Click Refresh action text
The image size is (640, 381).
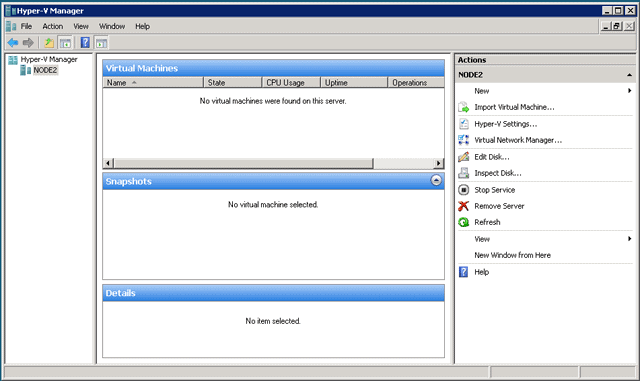click(x=487, y=222)
